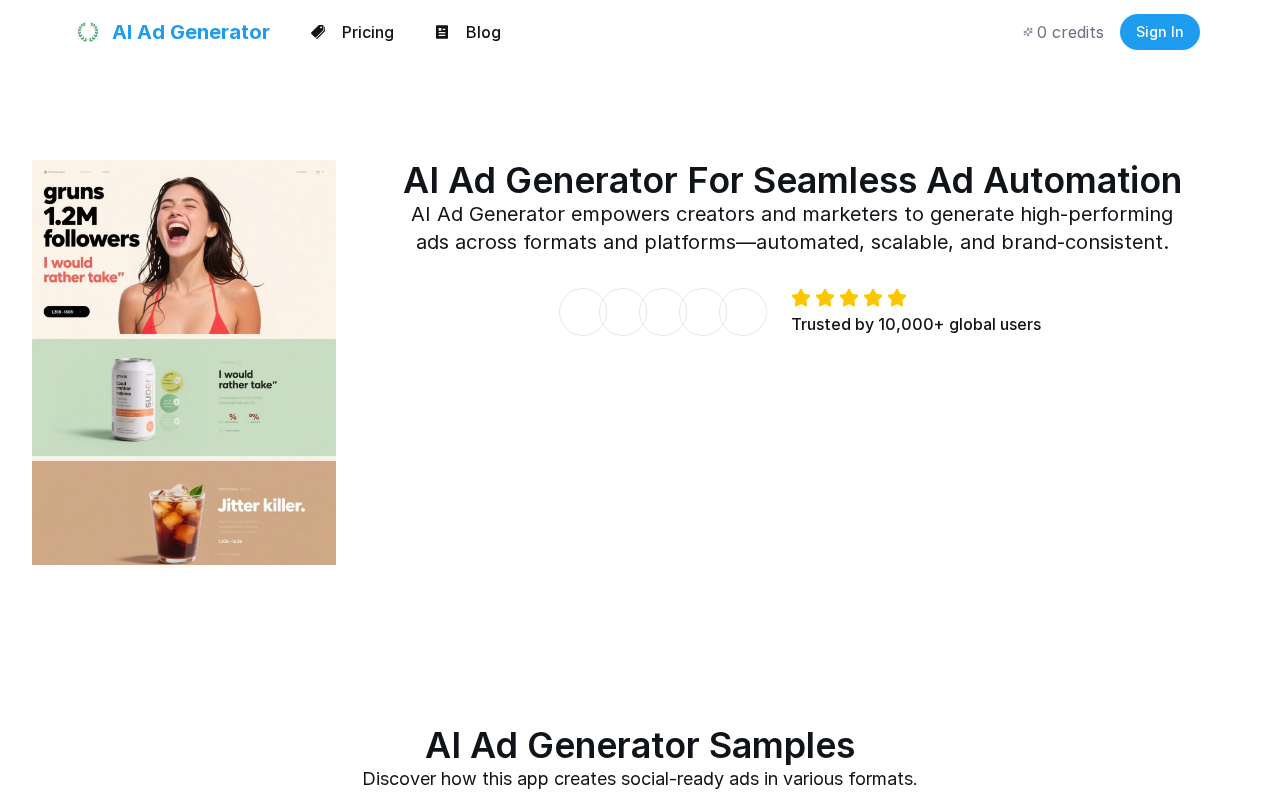Click the first yellow rating star

pyautogui.click(x=801, y=298)
